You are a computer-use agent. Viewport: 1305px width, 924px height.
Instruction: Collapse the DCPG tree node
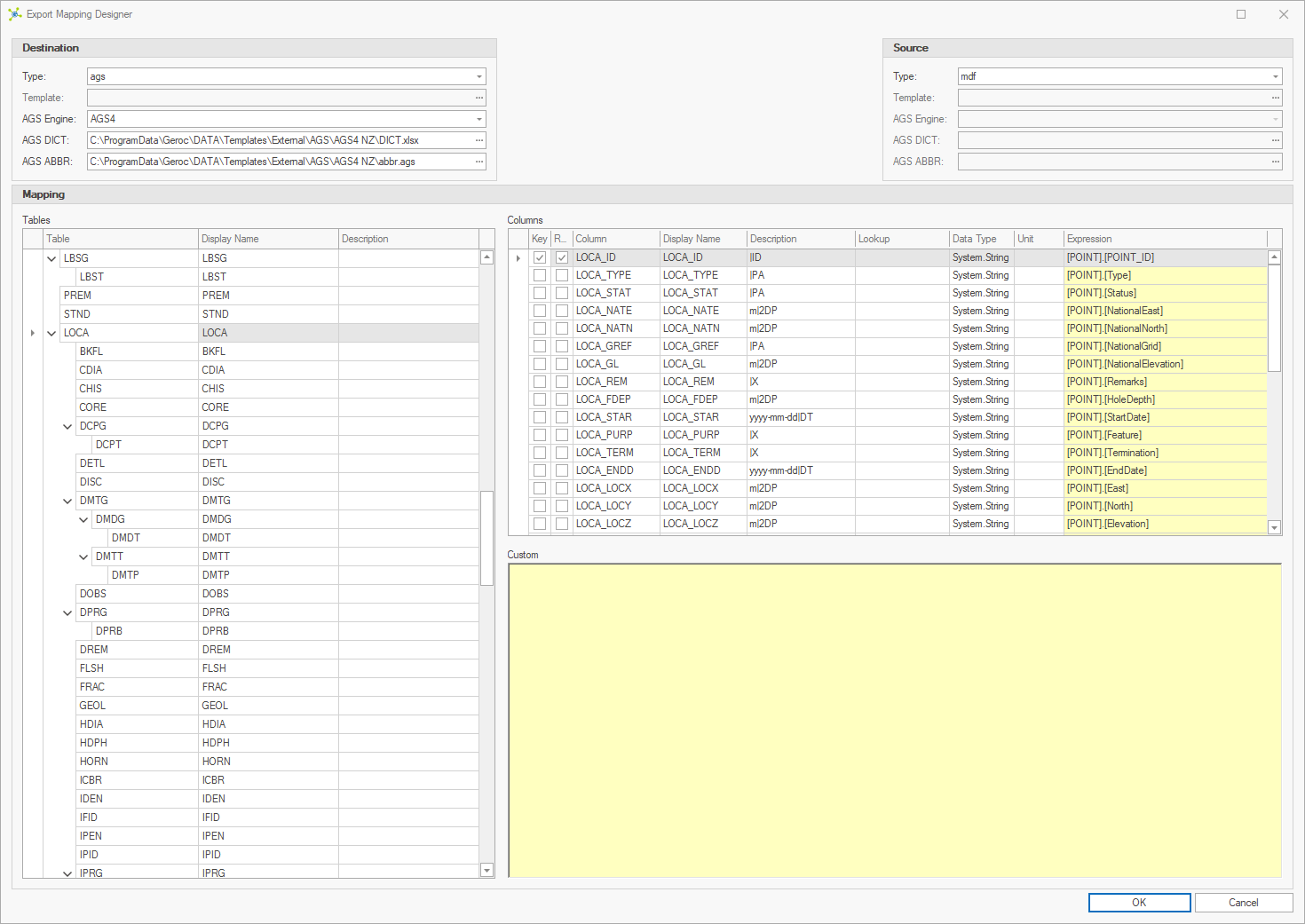[67, 426]
